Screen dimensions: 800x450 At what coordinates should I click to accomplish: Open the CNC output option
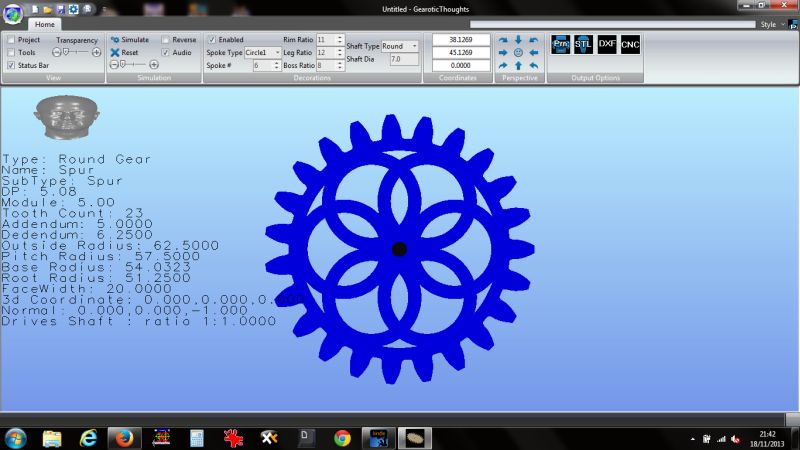click(630, 44)
